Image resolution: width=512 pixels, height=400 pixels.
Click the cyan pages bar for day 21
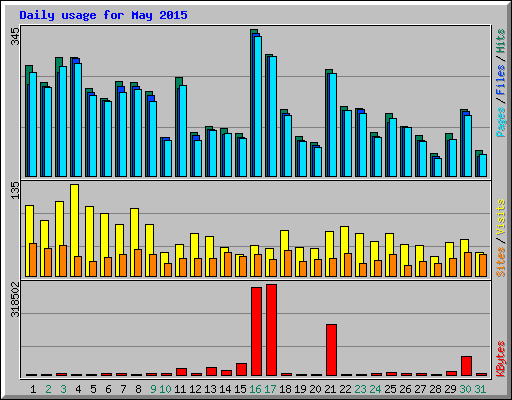[x=333, y=125]
